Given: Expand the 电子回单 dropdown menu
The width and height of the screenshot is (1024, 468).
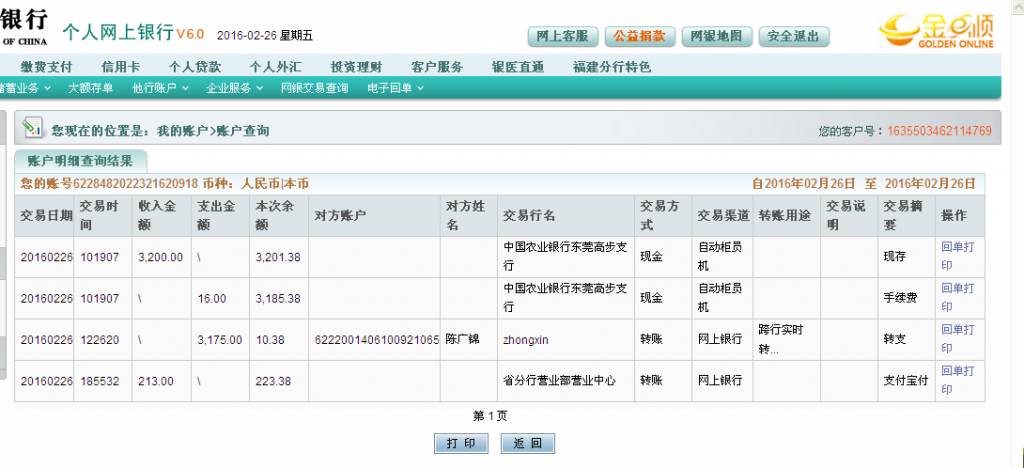Looking at the screenshot, I should pyautogui.click(x=395, y=88).
